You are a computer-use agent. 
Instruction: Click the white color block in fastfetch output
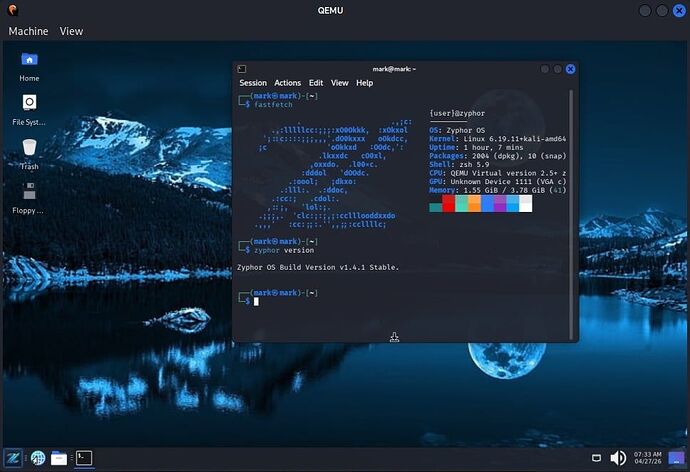click(x=525, y=203)
